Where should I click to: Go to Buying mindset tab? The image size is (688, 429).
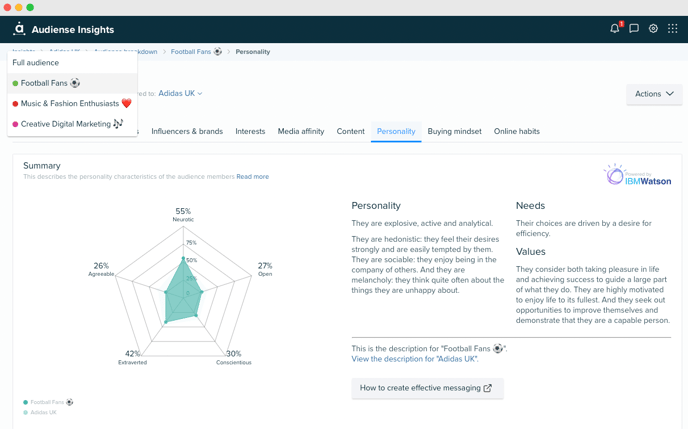tap(455, 131)
